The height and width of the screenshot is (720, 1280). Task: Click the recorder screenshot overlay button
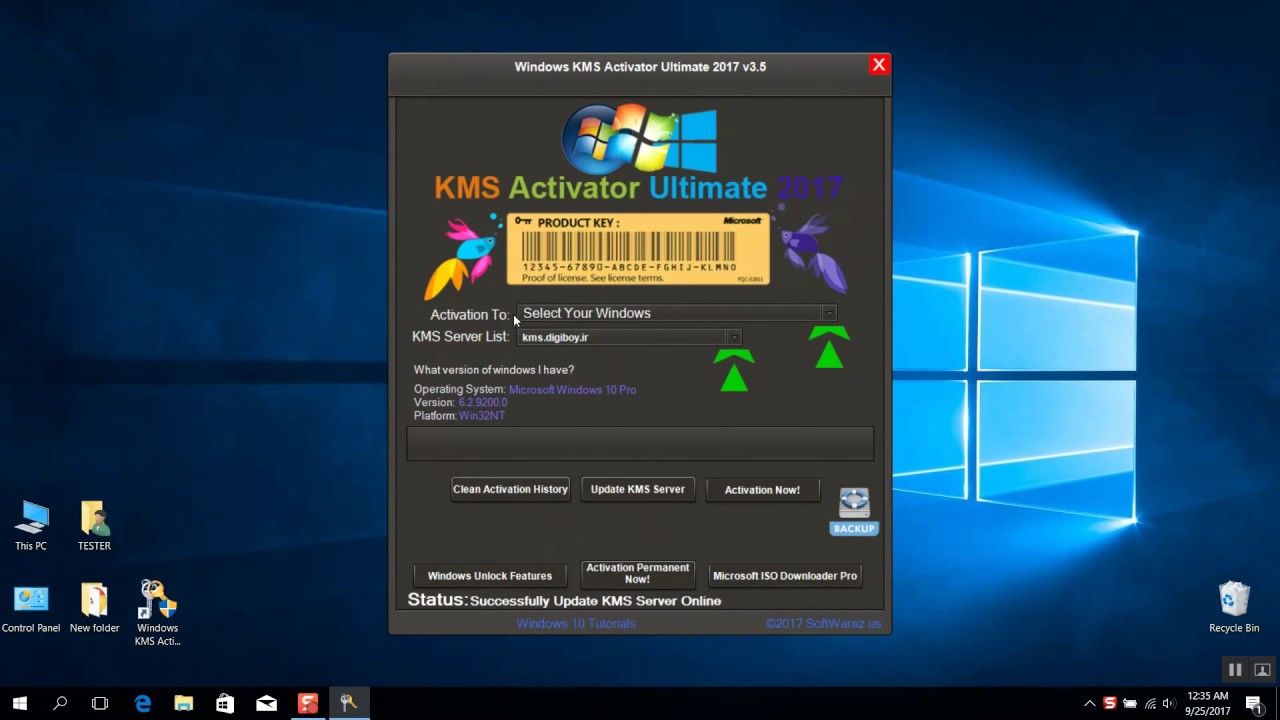pyautogui.click(x=1262, y=670)
